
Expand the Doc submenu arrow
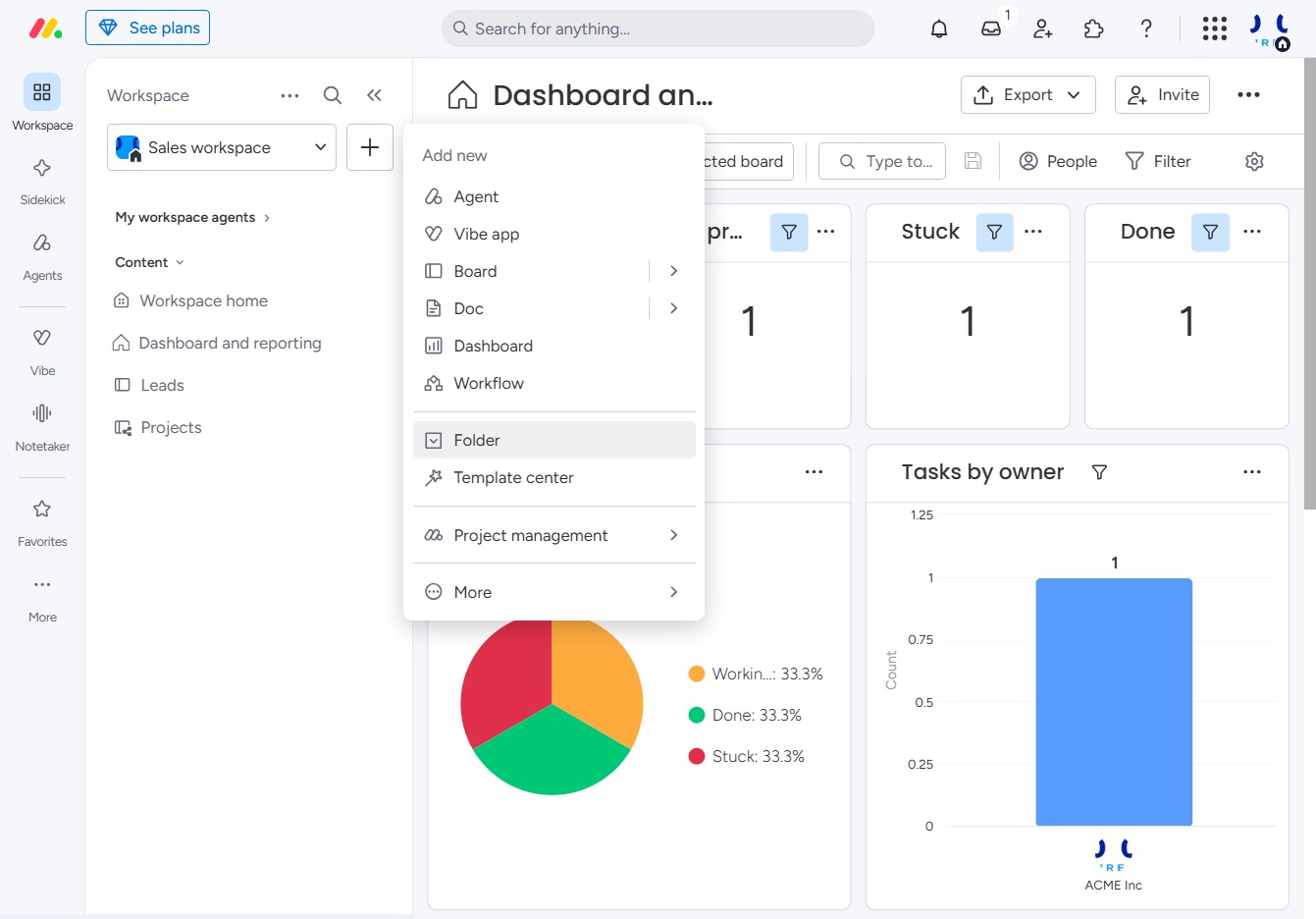pos(673,308)
